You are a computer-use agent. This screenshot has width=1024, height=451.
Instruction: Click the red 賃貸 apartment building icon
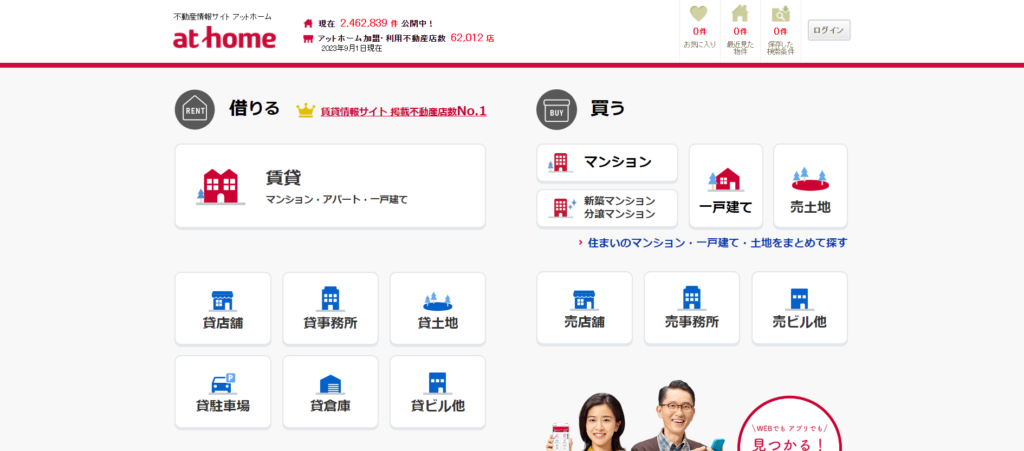[x=221, y=187]
